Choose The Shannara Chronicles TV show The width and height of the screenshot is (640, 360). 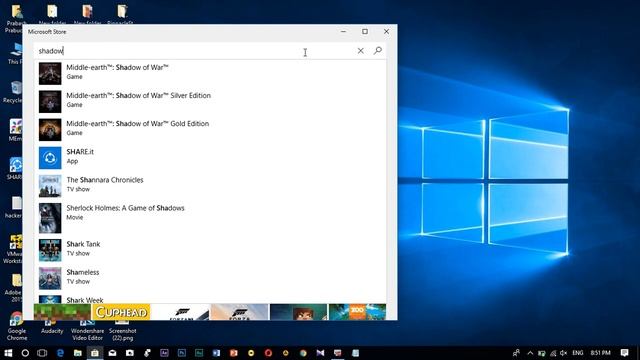coord(210,186)
